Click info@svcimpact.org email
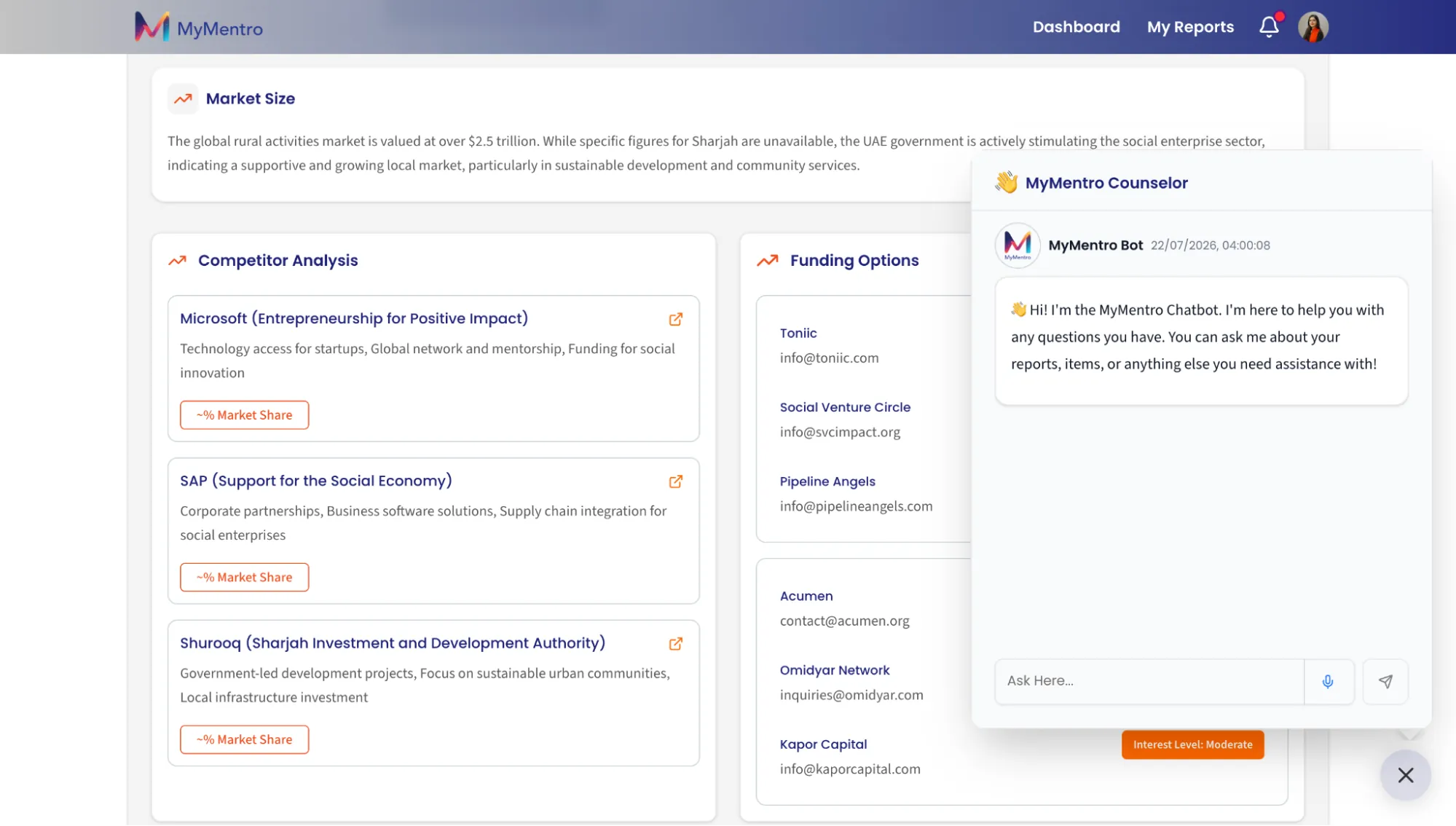Viewport: 1456px width, 826px height. pos(840,432)
